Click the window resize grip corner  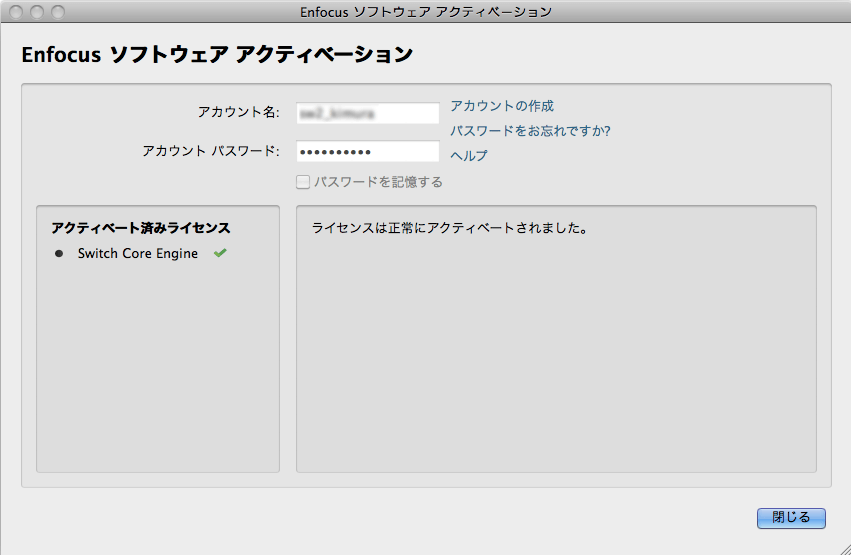[x=844, y=549]
